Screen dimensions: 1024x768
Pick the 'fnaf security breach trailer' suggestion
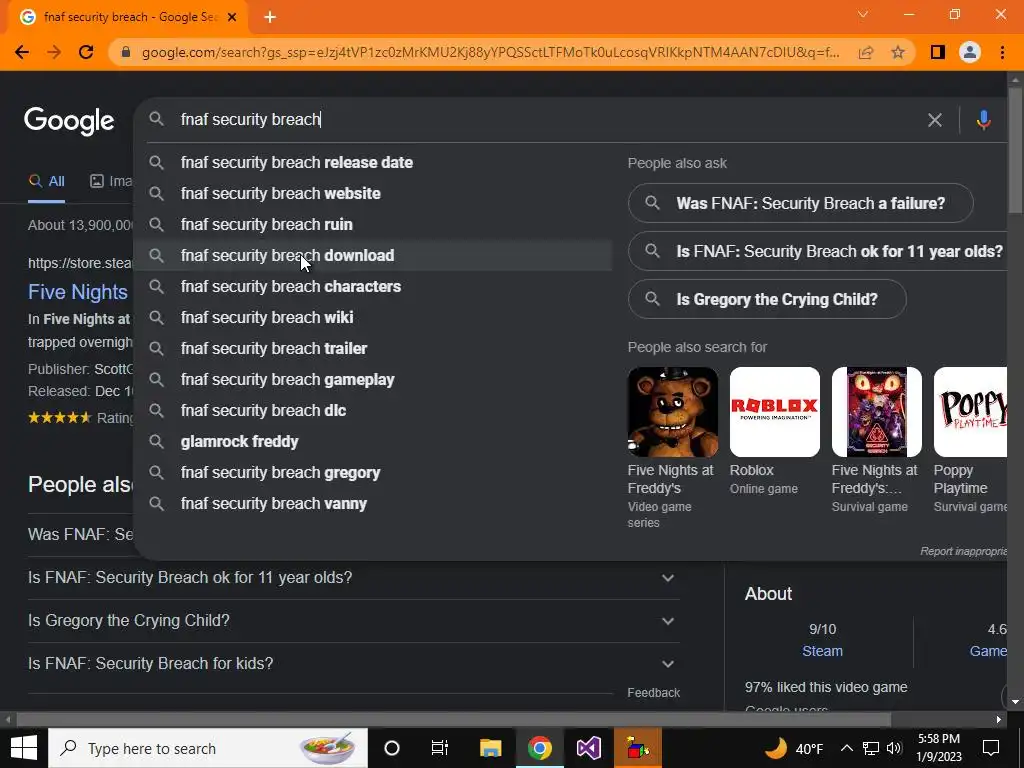pyautogui.click(x=373, y=349)
